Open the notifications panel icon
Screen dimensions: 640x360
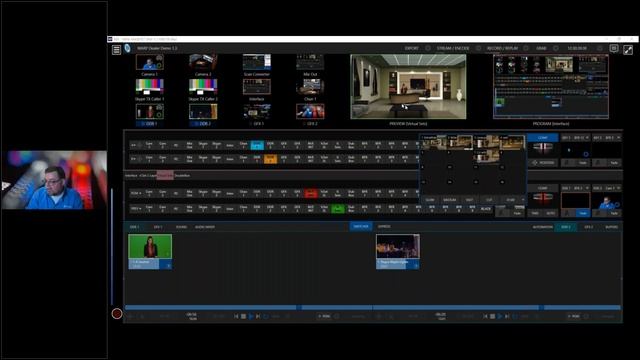(x=614, y=49)
